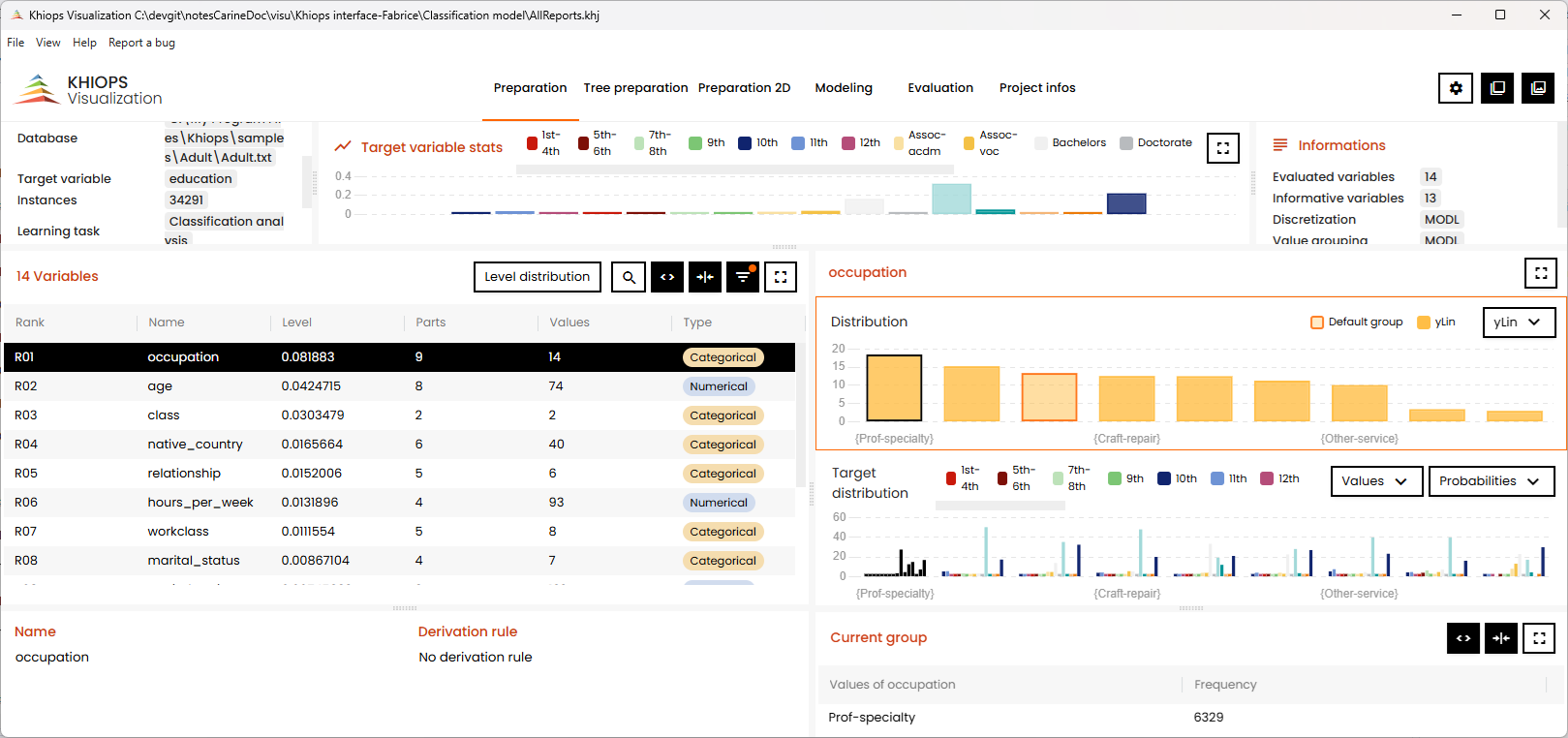Toggle 9th legend in Target variable stats

coord(707,142)
